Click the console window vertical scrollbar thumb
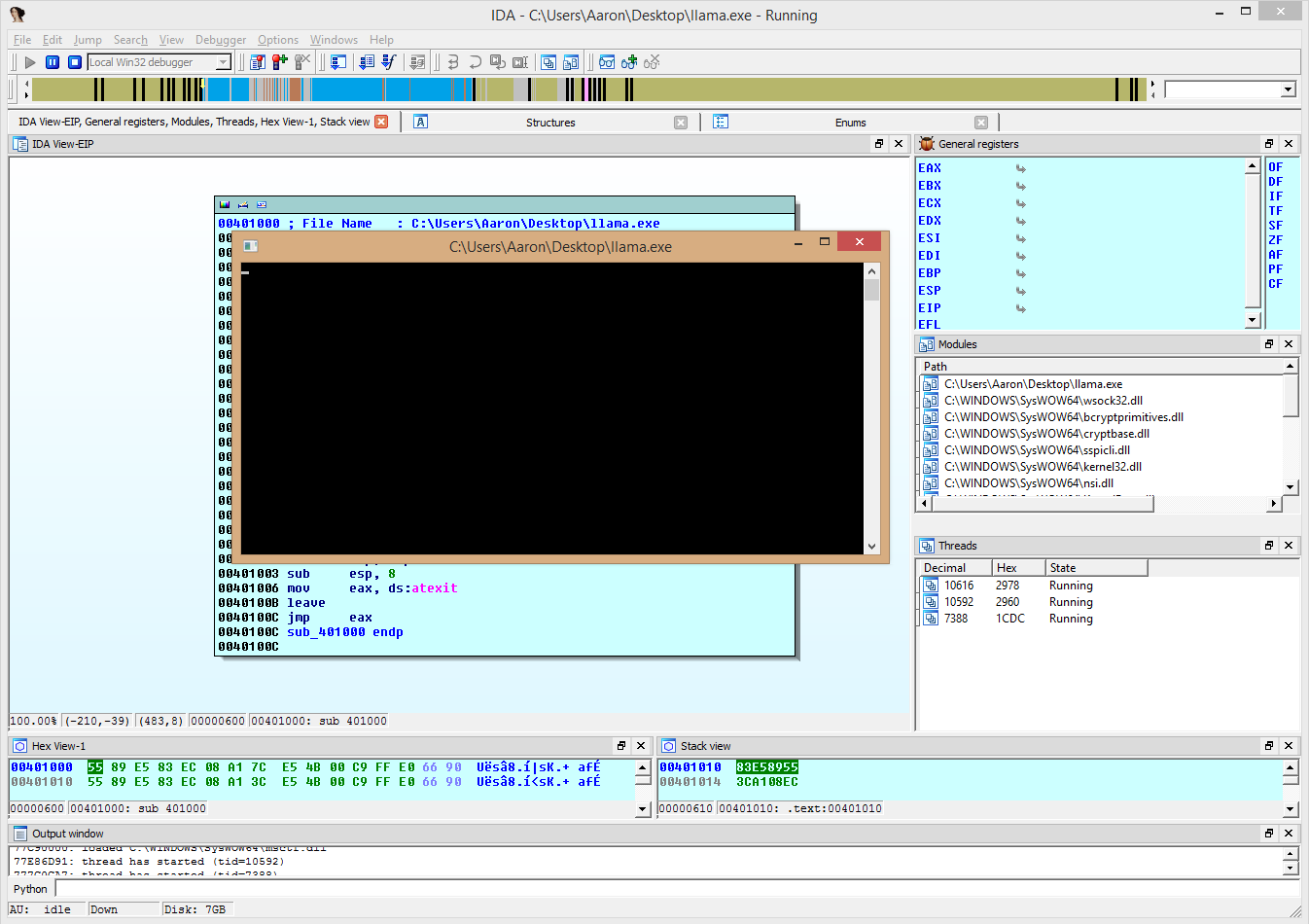 [871, 290]
